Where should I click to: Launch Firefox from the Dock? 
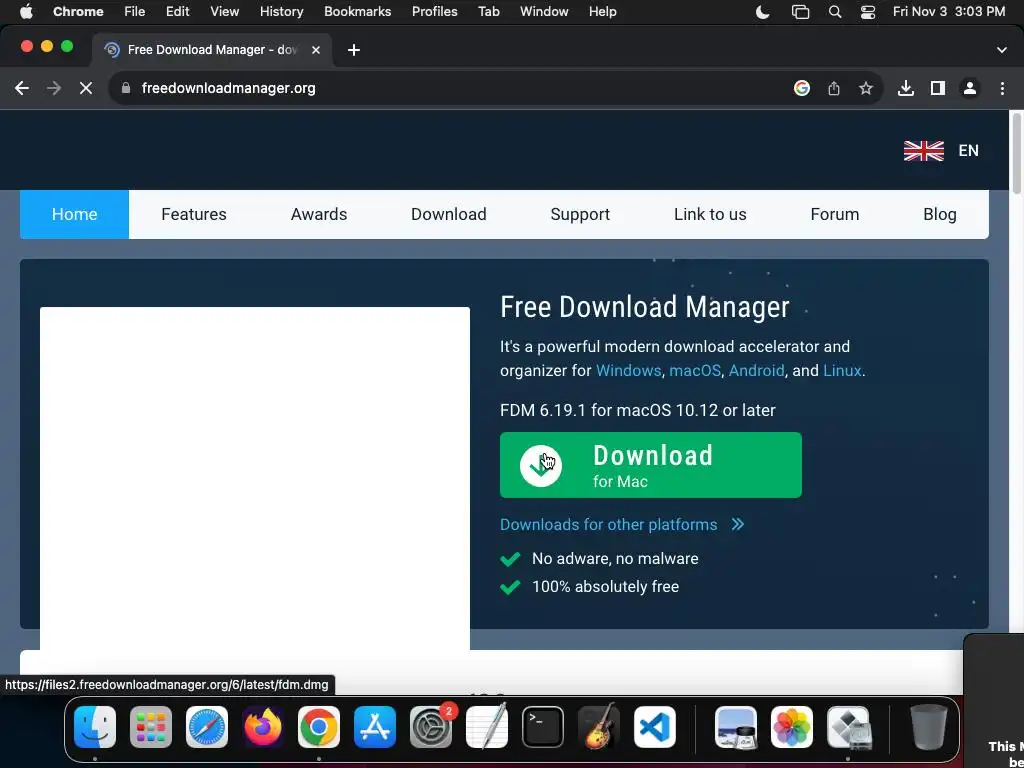(x=263, y=727)
